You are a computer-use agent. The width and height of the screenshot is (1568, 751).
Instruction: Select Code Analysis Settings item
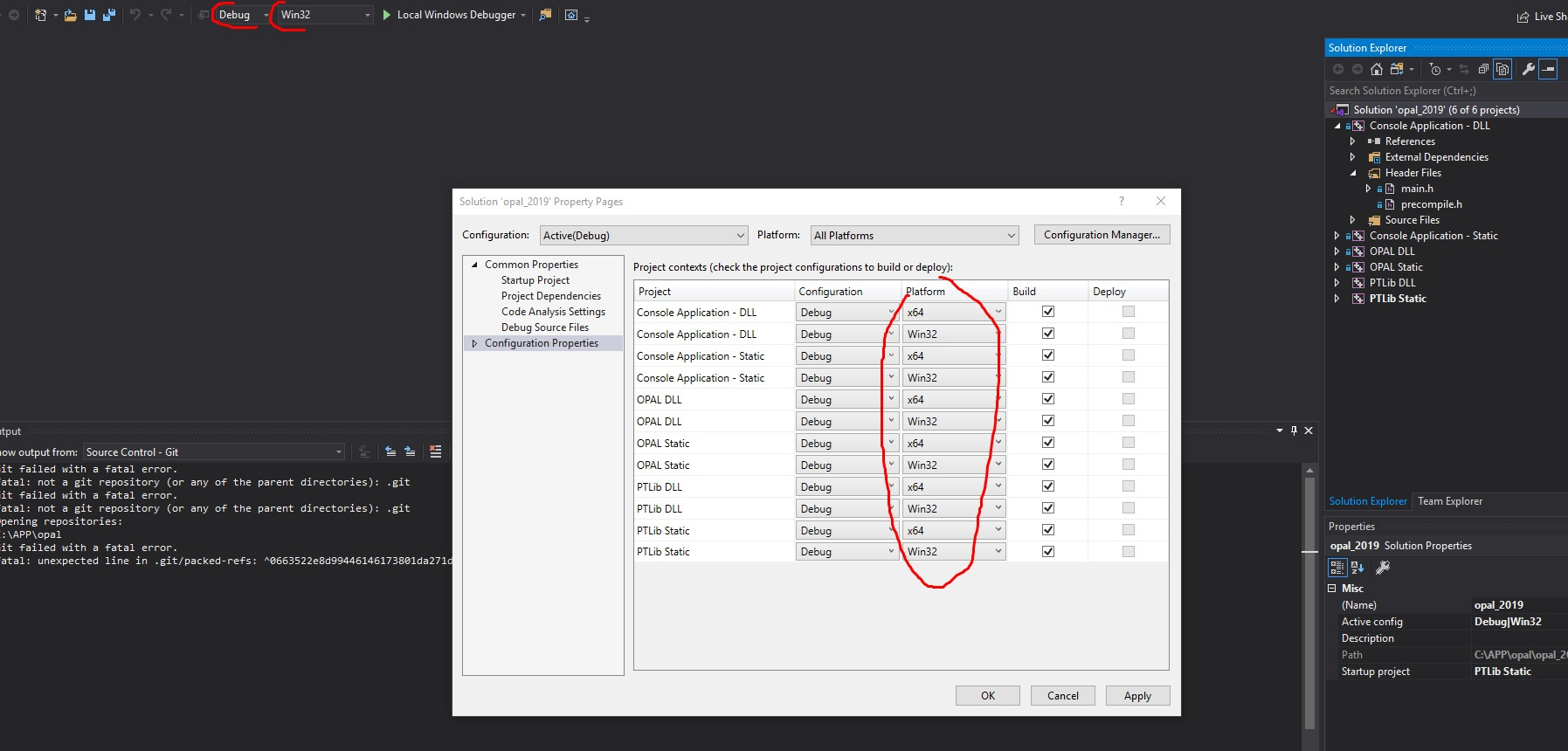pyautogui.click(x=553, y=312)
